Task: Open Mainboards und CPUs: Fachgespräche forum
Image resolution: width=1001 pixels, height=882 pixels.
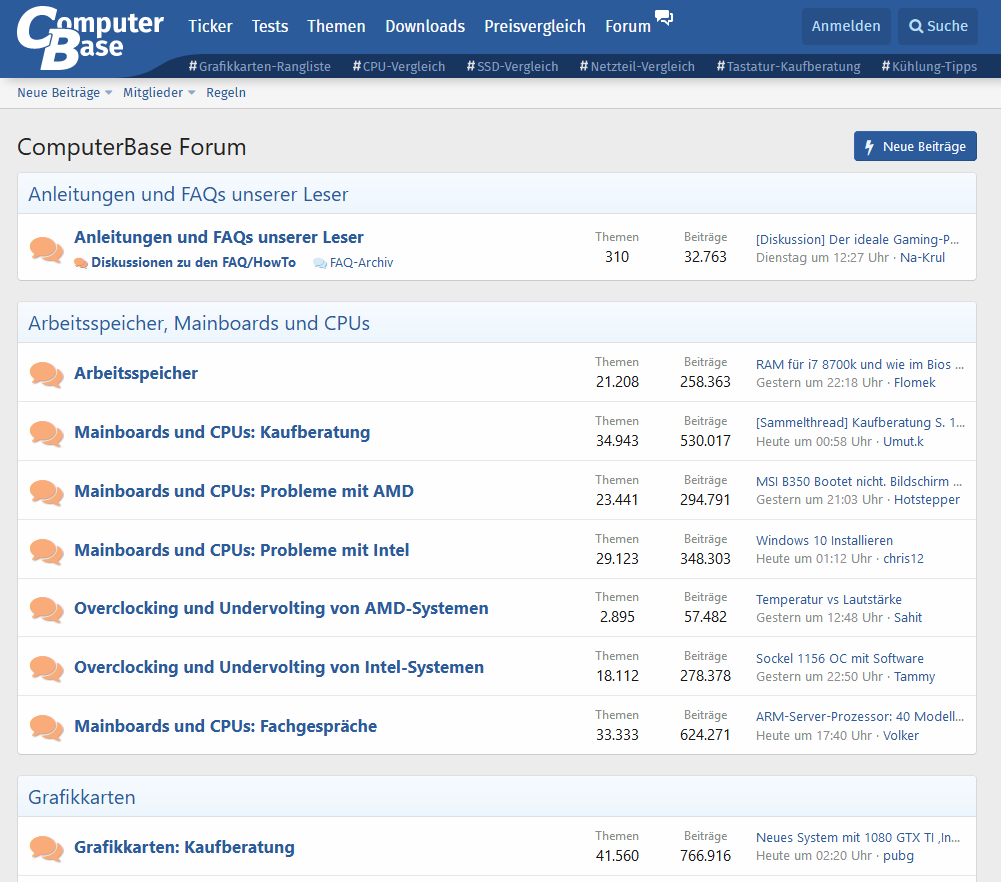Action: point(226,726)
